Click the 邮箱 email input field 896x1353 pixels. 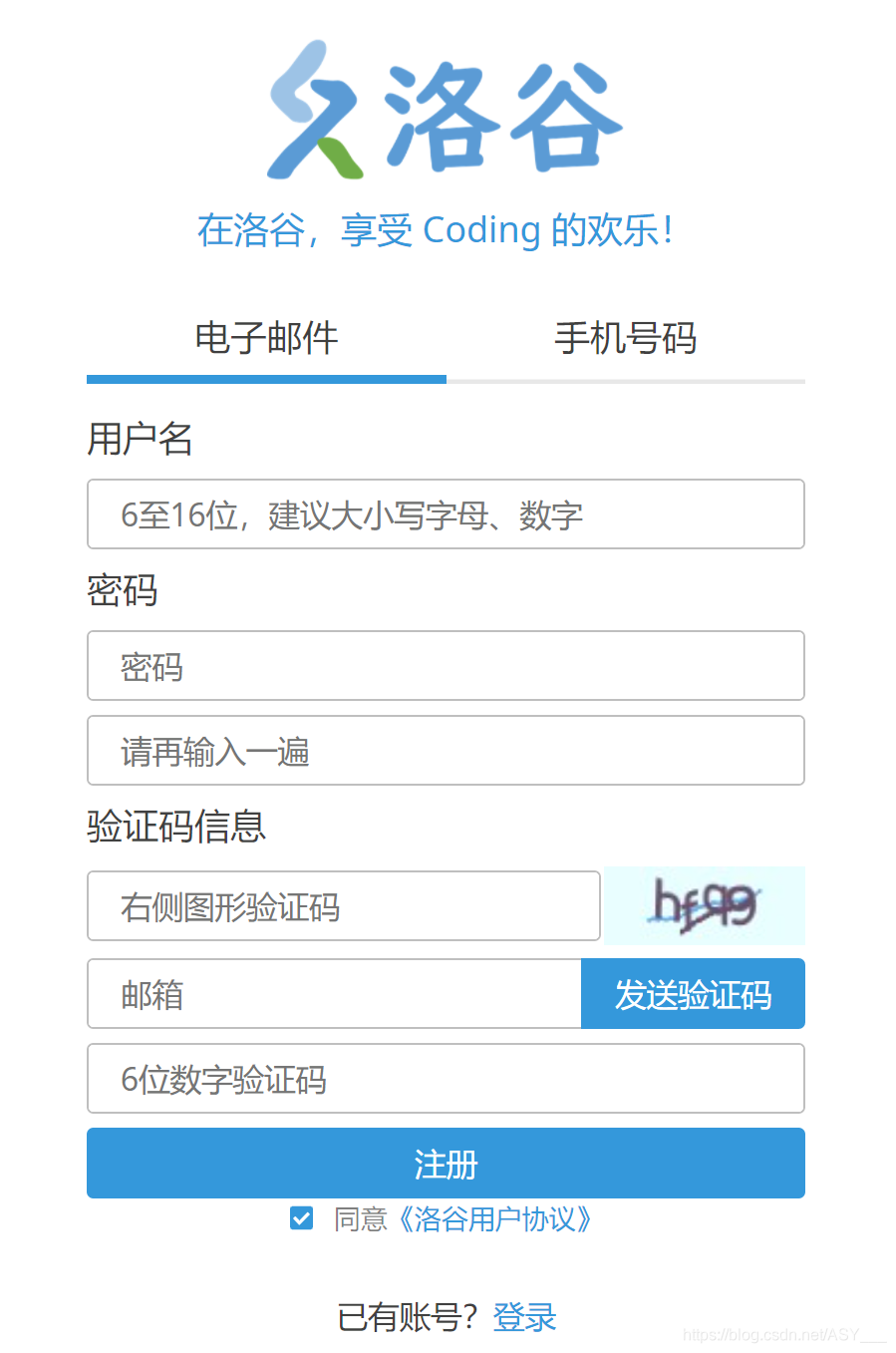point(334,993)
